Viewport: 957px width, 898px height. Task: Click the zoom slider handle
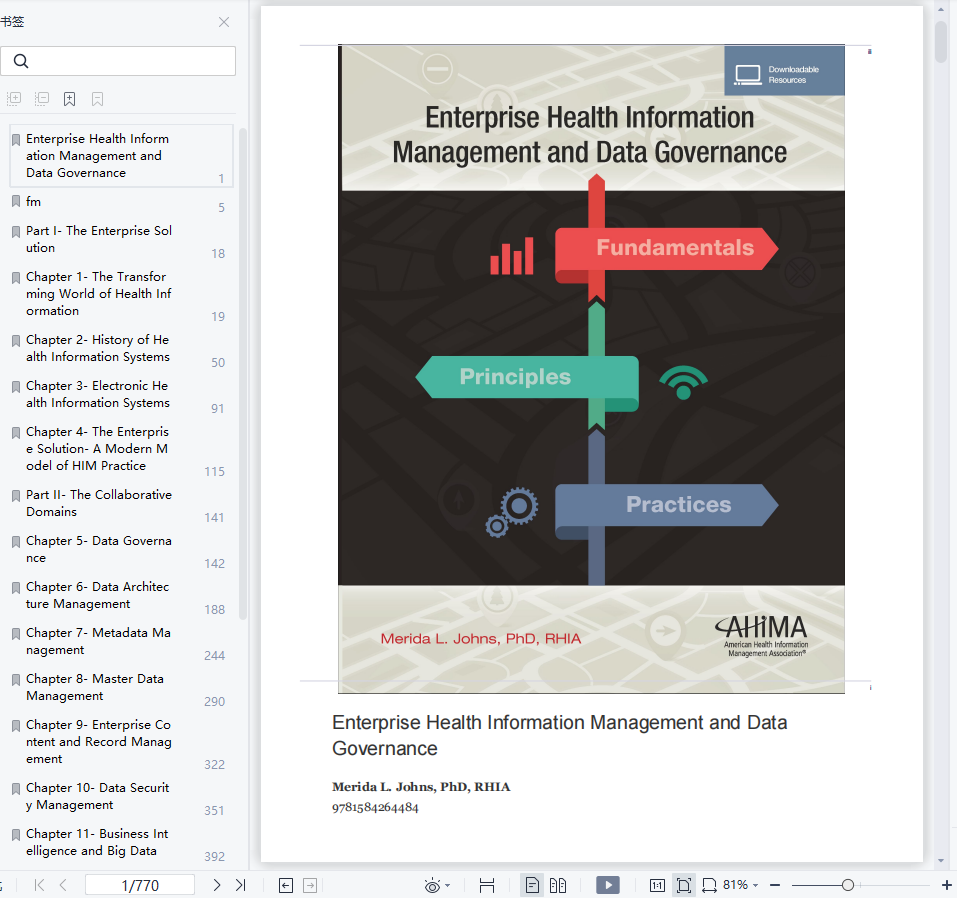click(847, 885)
